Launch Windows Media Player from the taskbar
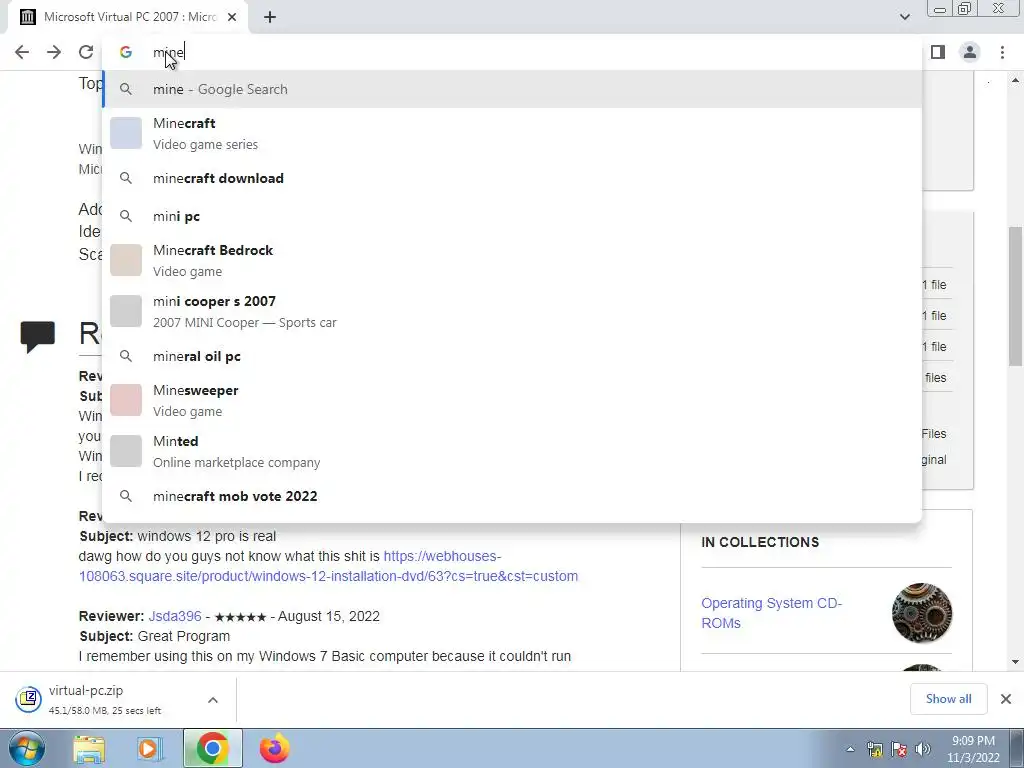1024x768 pixels. (x=150, y=748)
